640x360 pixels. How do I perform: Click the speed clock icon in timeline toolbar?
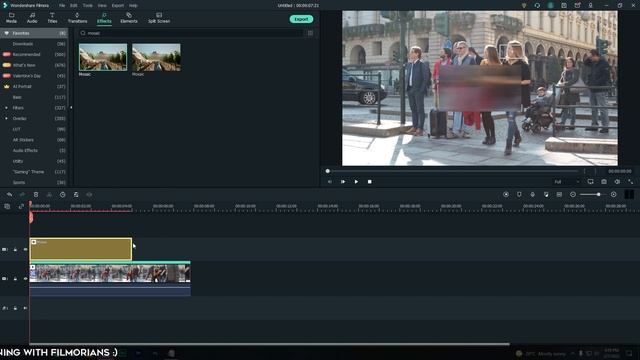pyautogui.click(x=62, y=195)
